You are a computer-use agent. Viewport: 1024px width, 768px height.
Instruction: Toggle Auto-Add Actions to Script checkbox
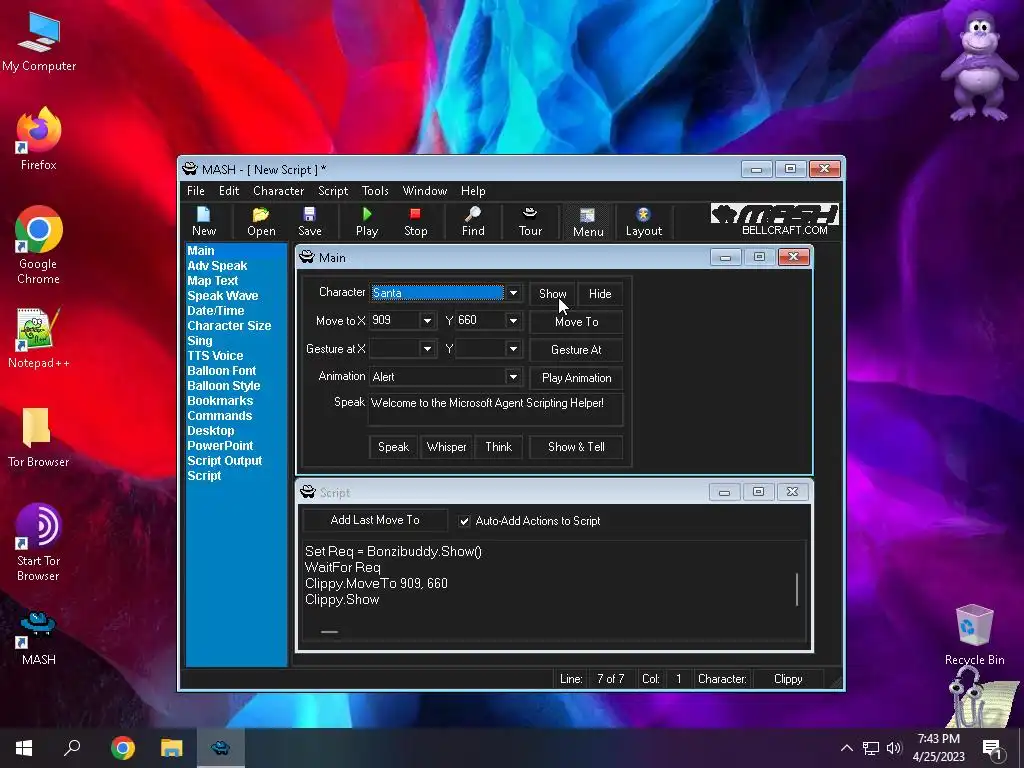[x=464, y=521]
